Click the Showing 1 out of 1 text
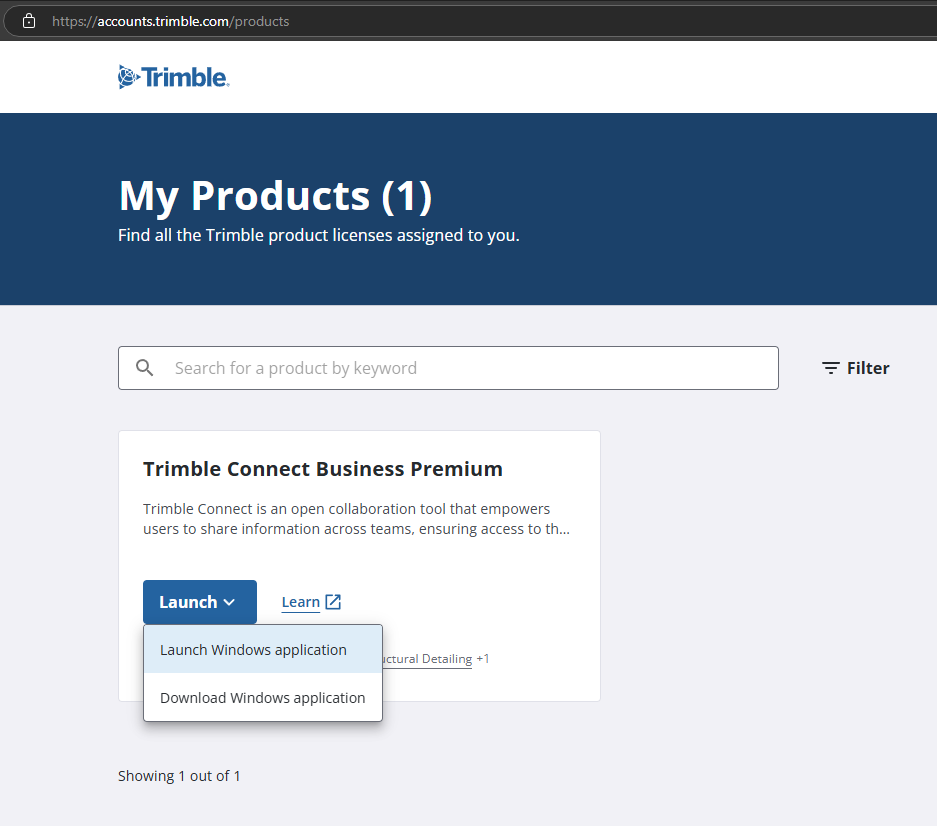Image resolution: width=937 pixels, height=826 pixels. [x=179, y=776]
